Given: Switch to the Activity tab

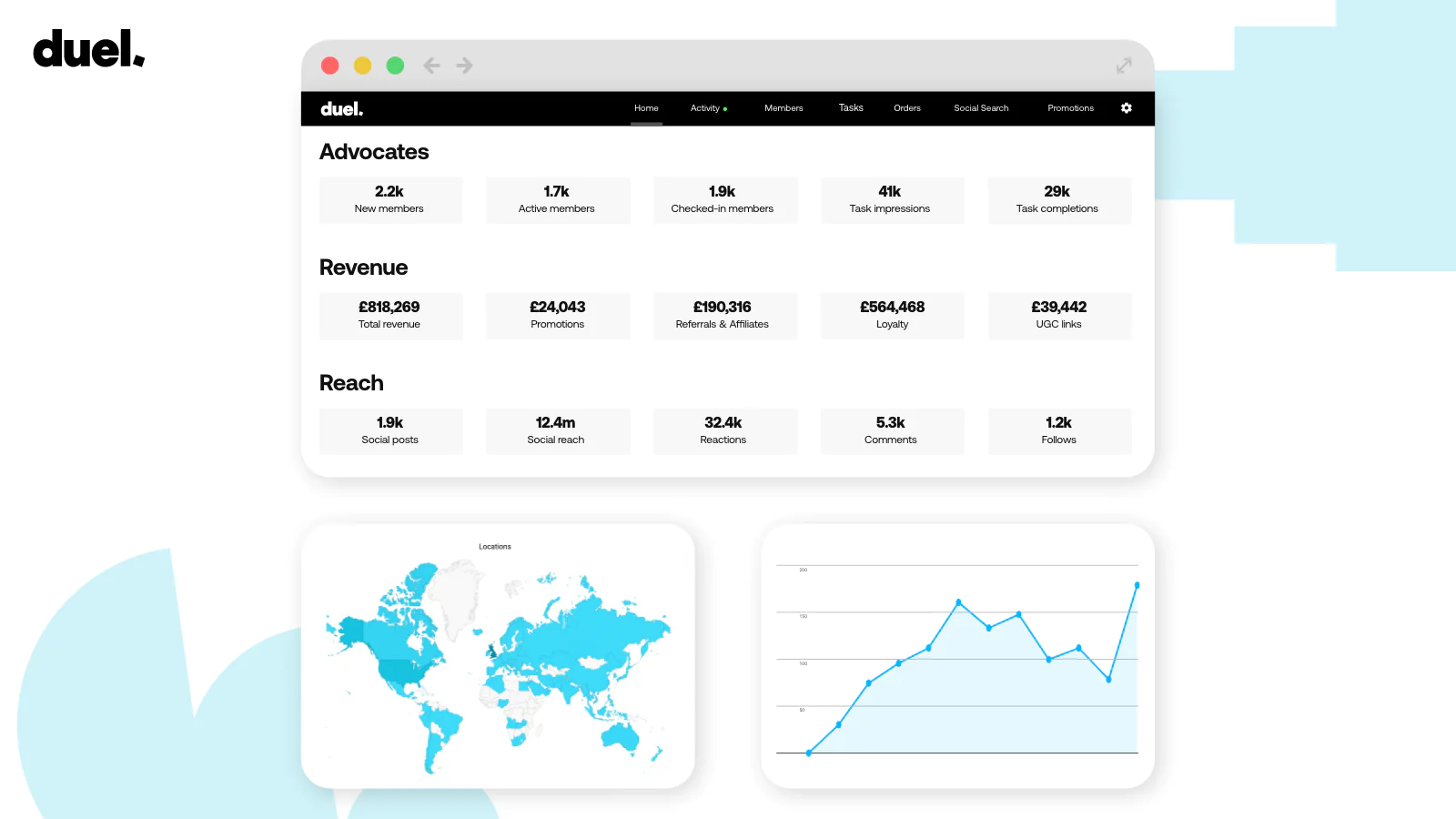Looking at the screenshot, I should point(706,108).
